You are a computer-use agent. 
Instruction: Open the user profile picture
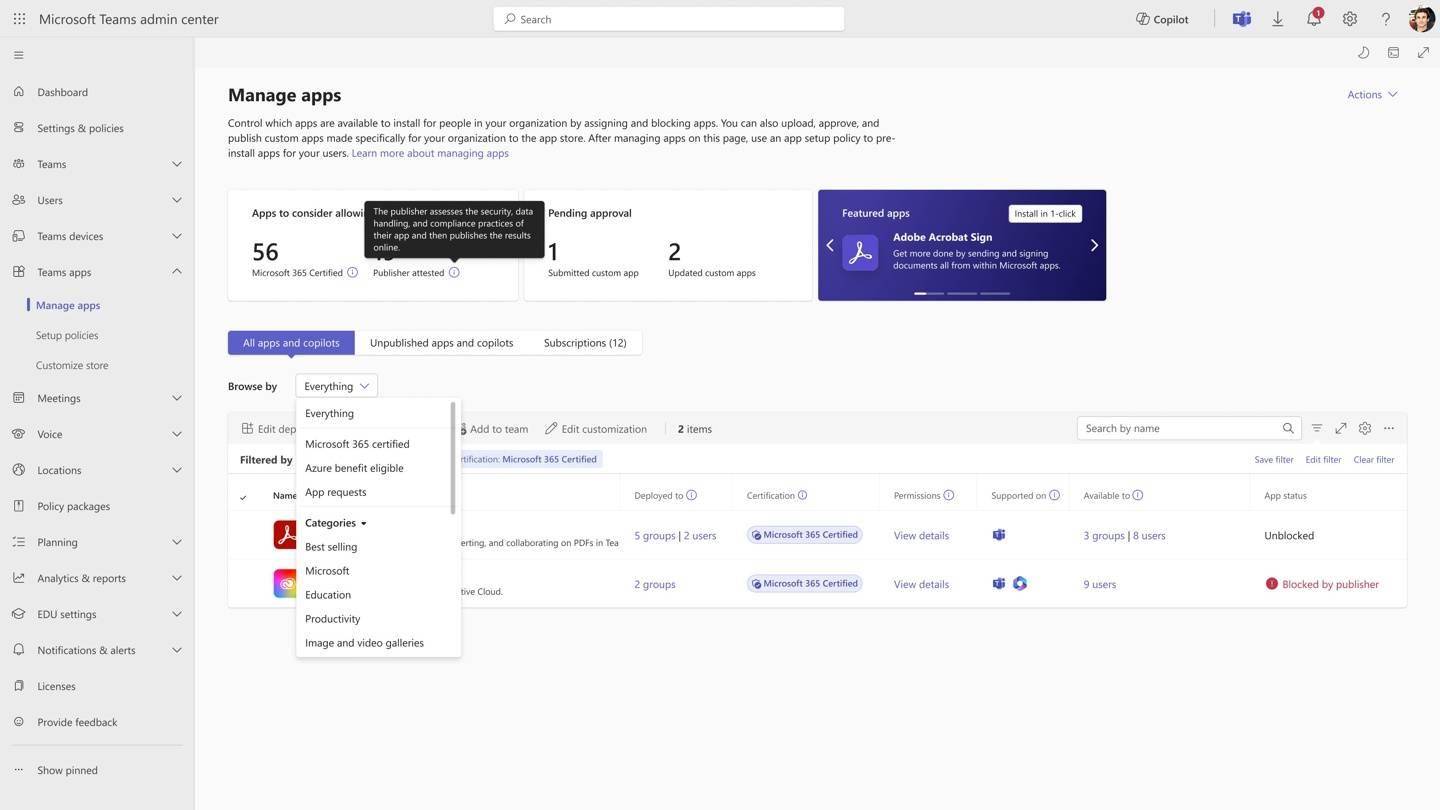coord(1421,18)
